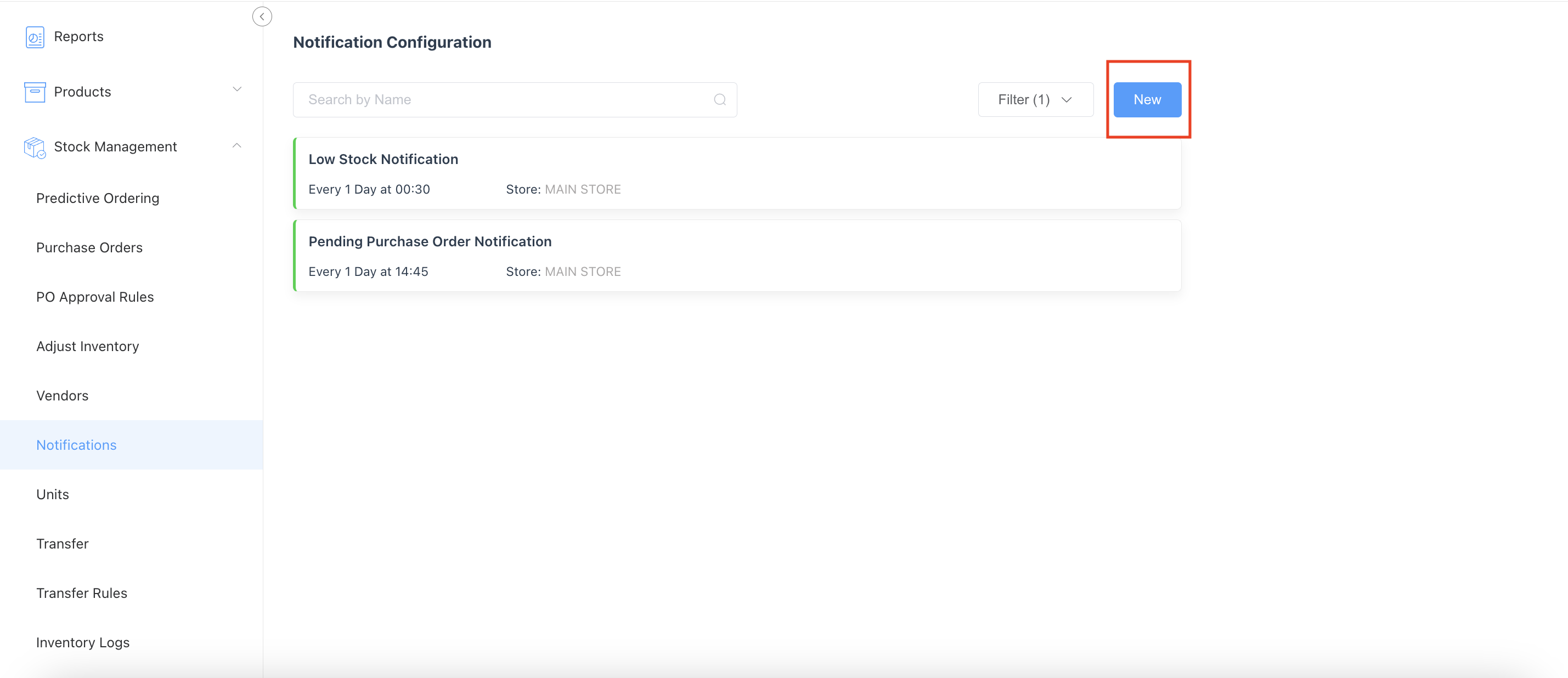The width and height of the screenshot is (1568, 678).
Task: Expand the Products menu chevron
Action: 237,89
